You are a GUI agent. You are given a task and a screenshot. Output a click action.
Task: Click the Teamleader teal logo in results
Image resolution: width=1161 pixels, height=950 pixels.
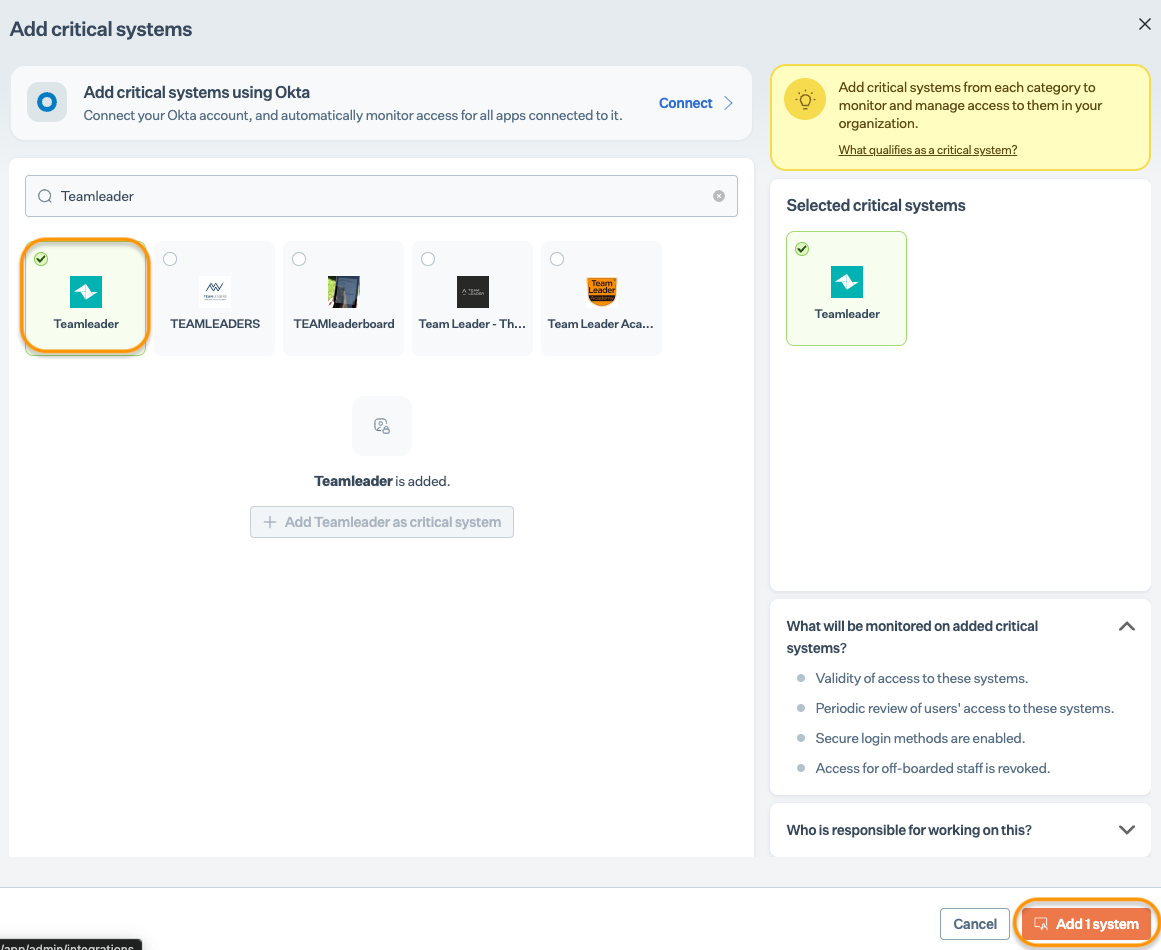click(x=86, y=292)
